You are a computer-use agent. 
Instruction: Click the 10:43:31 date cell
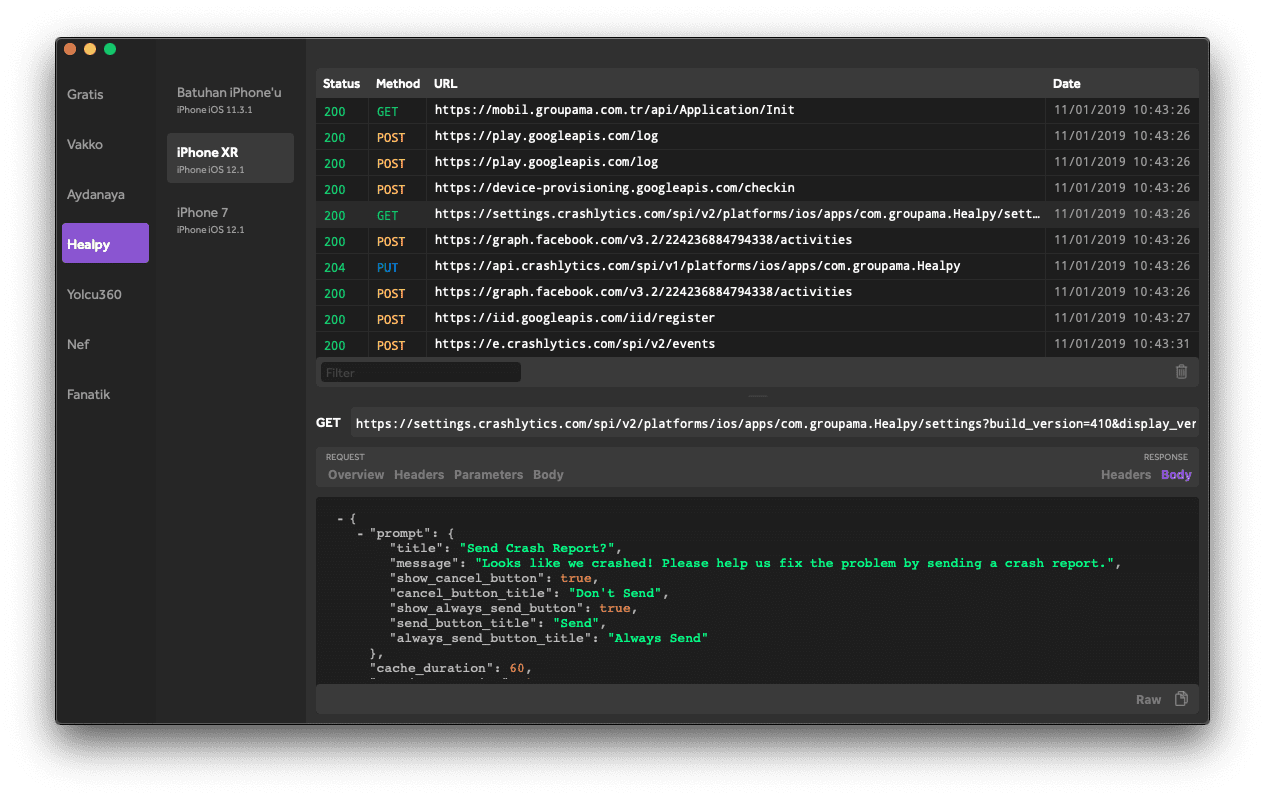(1122, 345)
